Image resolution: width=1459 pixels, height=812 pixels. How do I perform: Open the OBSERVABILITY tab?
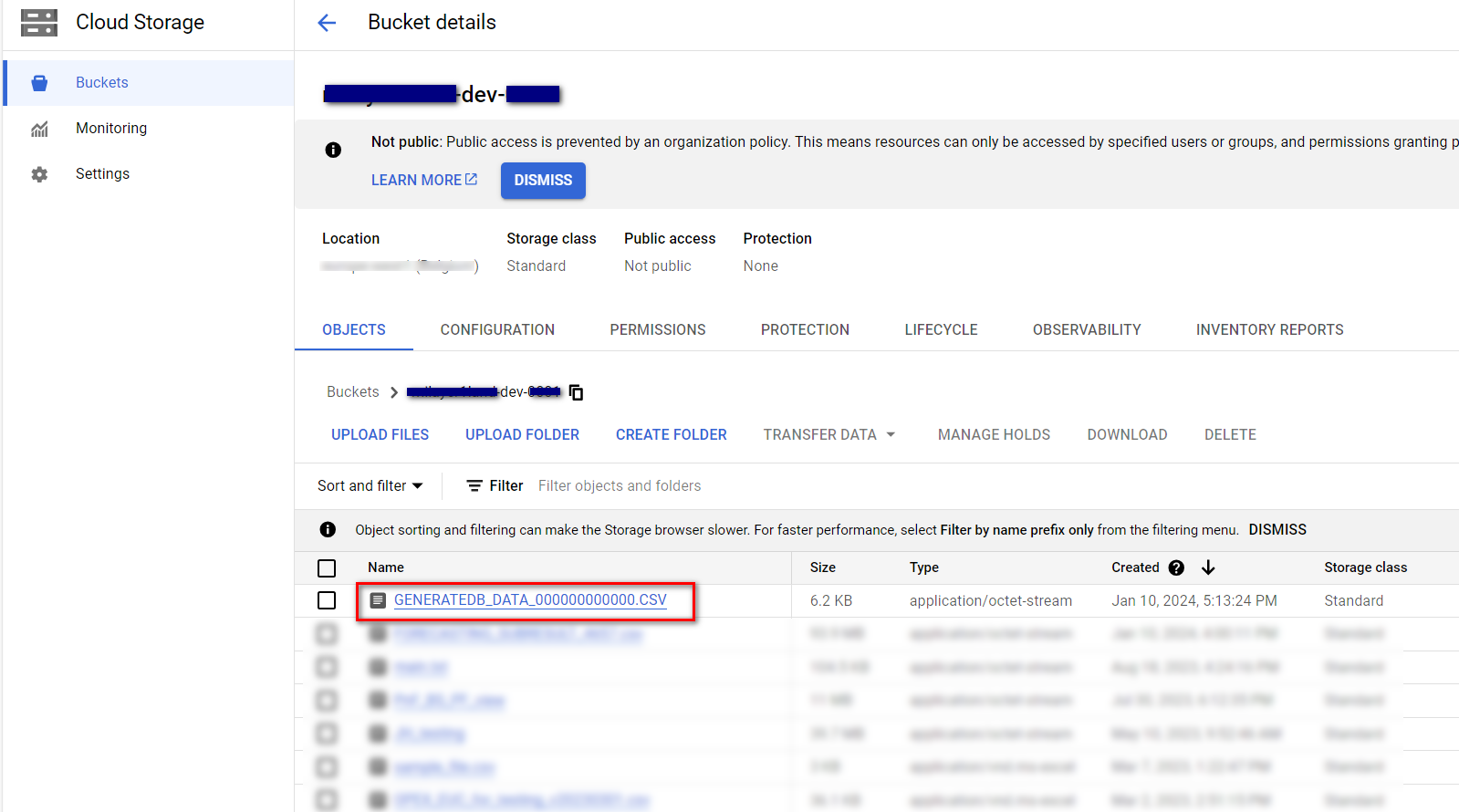(x=1087, y=330)
